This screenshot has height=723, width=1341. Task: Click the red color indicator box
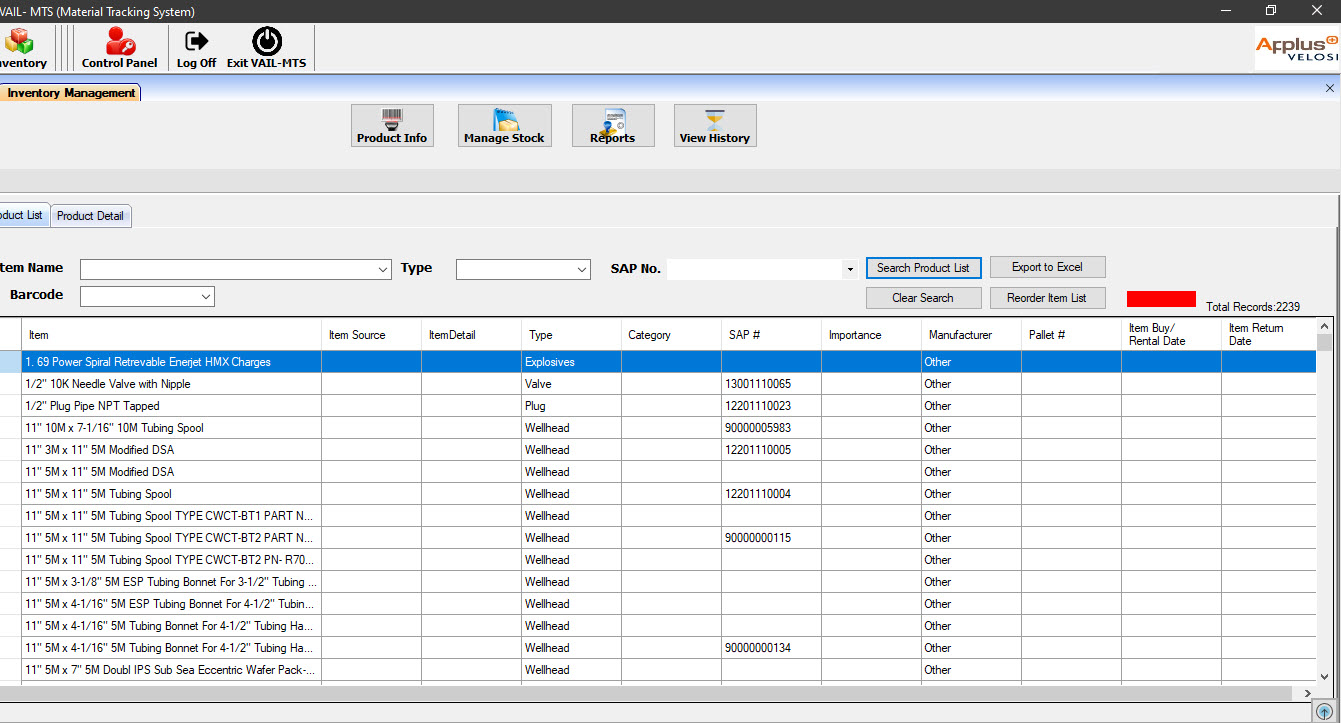point(1161,299)
